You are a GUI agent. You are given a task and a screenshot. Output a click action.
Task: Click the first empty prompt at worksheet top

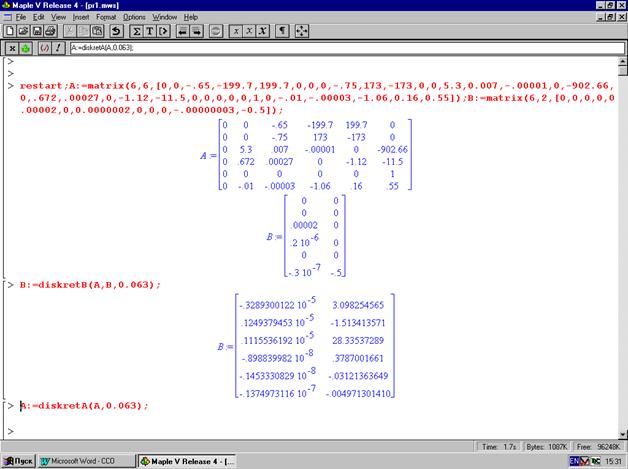[x=10, y=61]
